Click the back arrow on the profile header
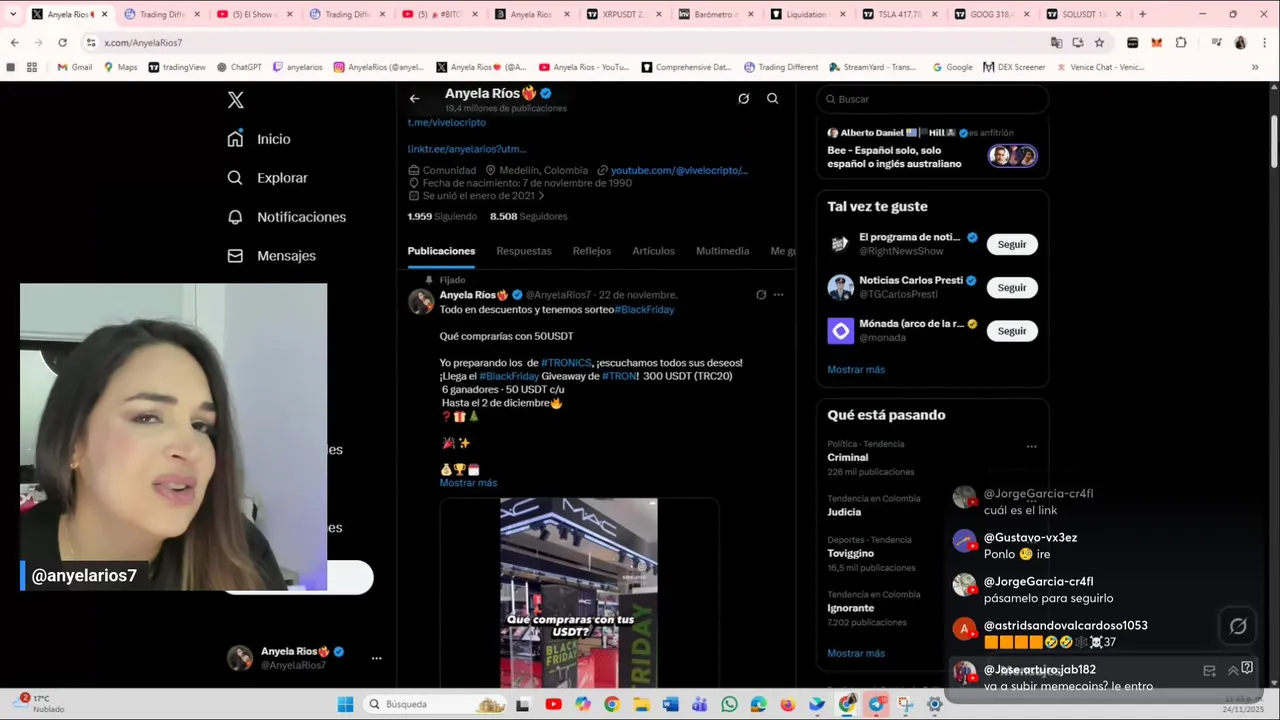 tap(414, 98)
